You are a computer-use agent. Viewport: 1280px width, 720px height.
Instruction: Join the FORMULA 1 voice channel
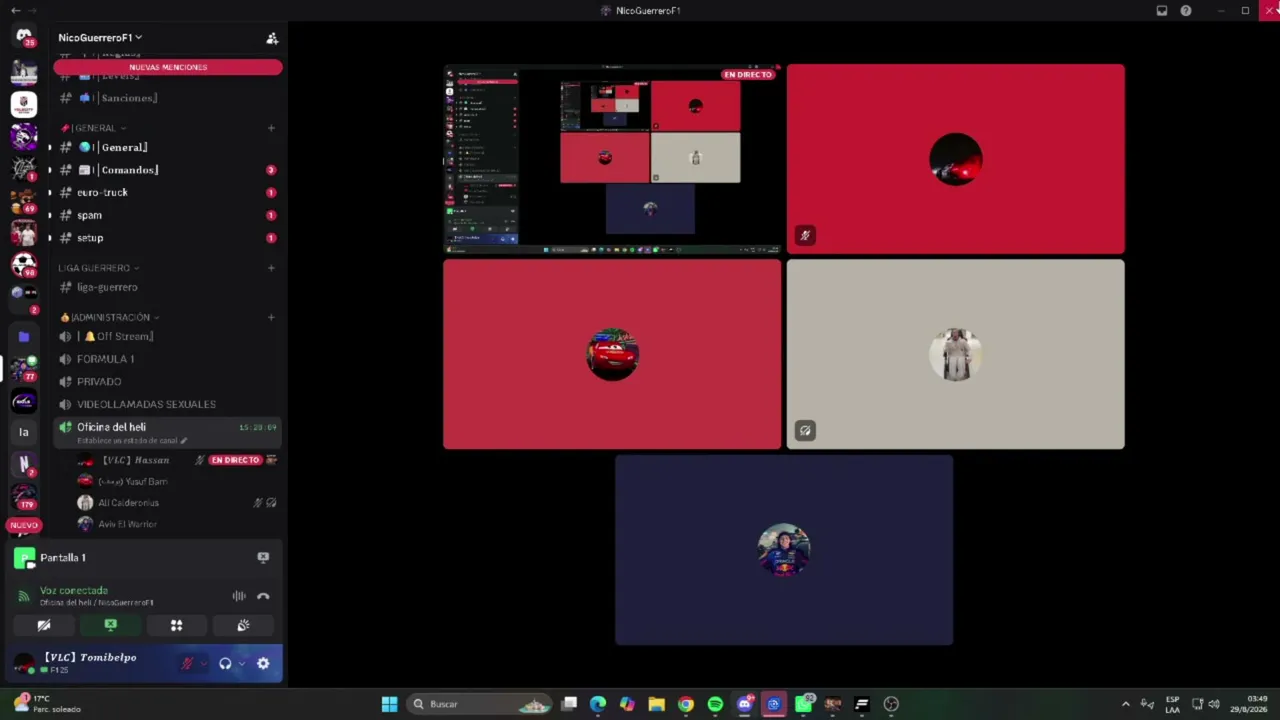(168, 359)
